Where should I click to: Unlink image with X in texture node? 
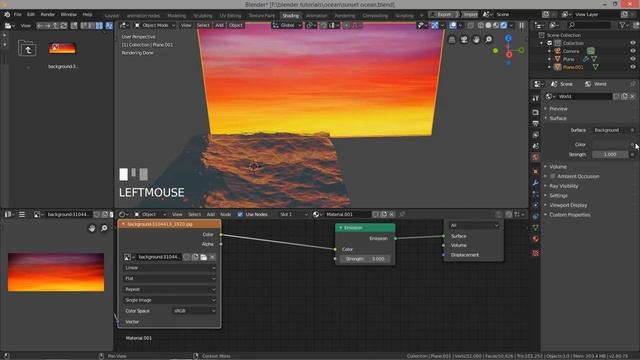212,257
